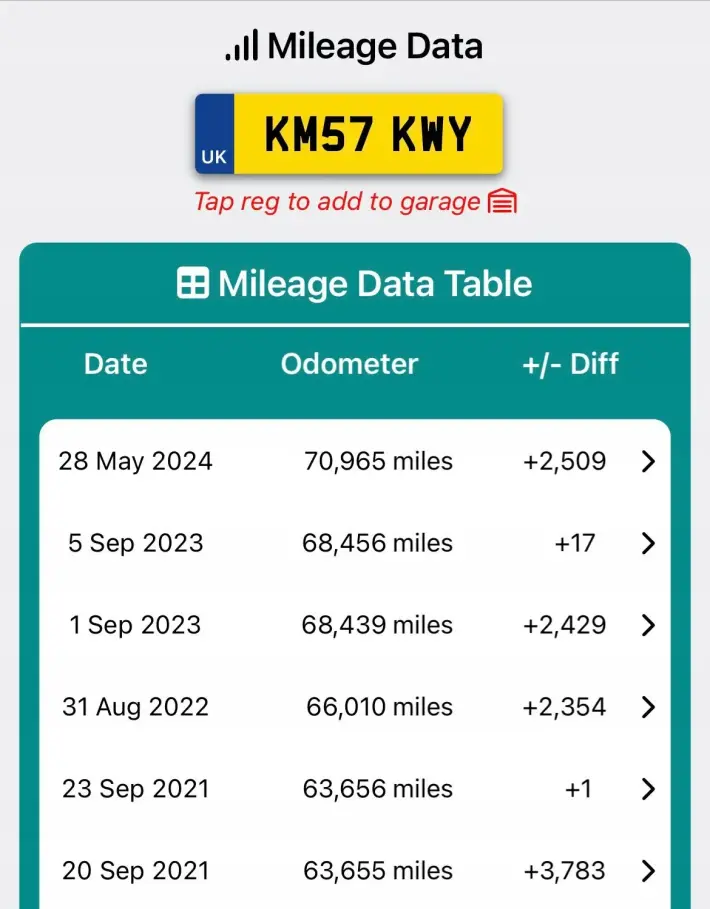
Task: Click the +2,429 difference value
Action: (x=565, y=625)
